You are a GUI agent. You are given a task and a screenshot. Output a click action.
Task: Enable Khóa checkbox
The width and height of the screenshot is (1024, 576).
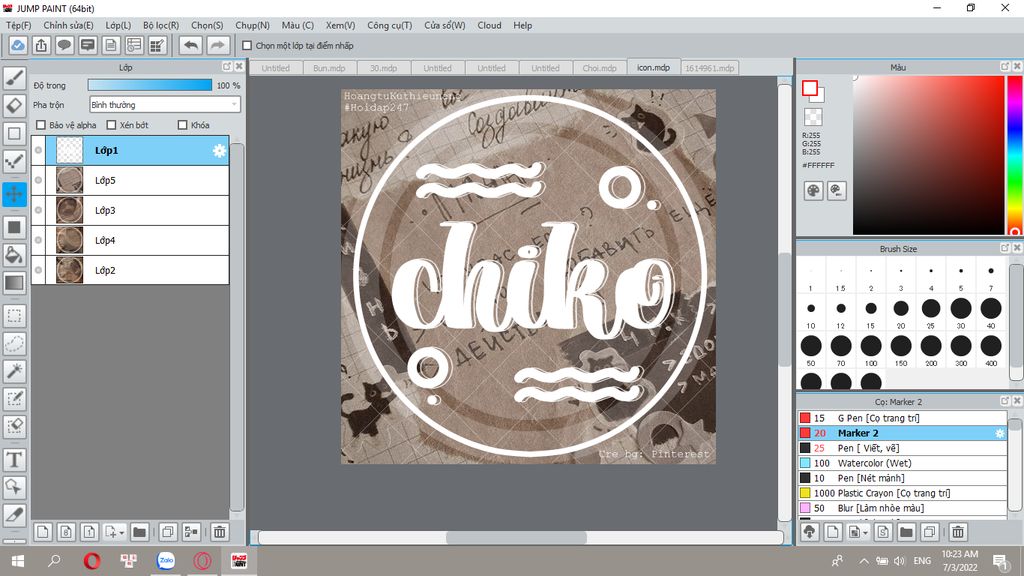[183, 125]
